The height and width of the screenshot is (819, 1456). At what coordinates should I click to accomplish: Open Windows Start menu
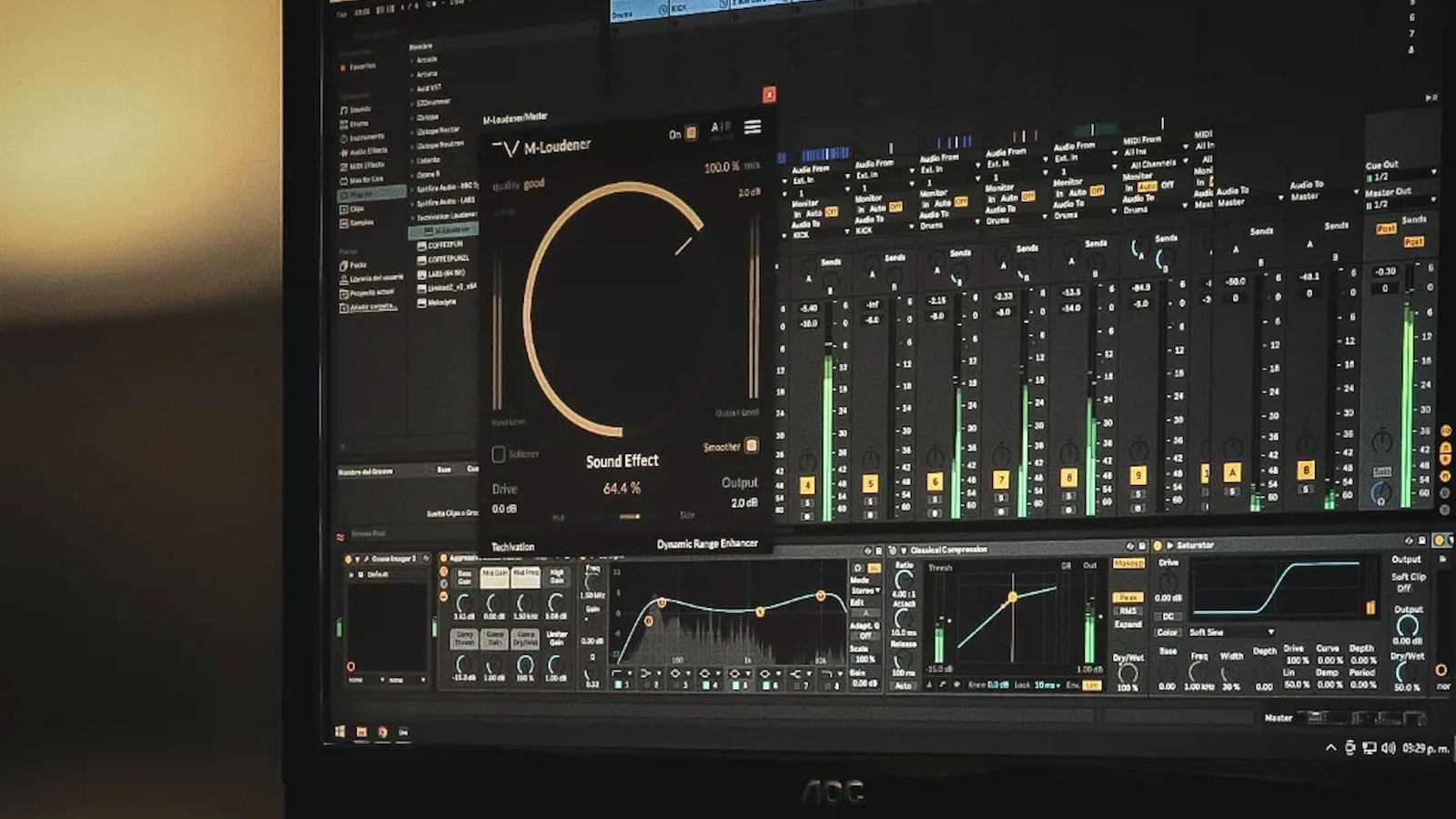(341, 731)
